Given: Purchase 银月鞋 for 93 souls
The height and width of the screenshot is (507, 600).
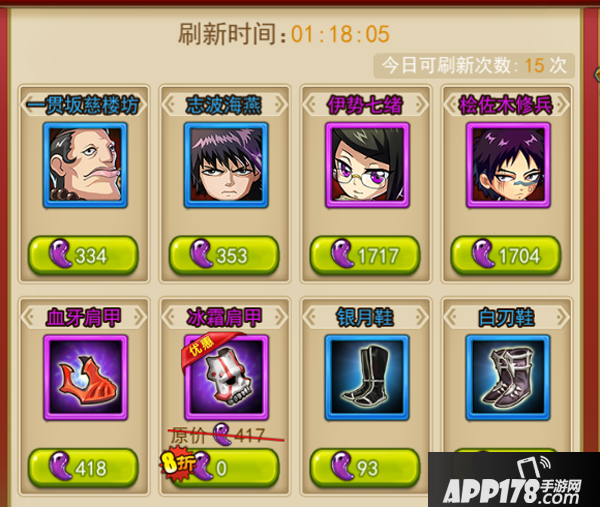Looking at the screenshot, I should [x=365, y=467].
